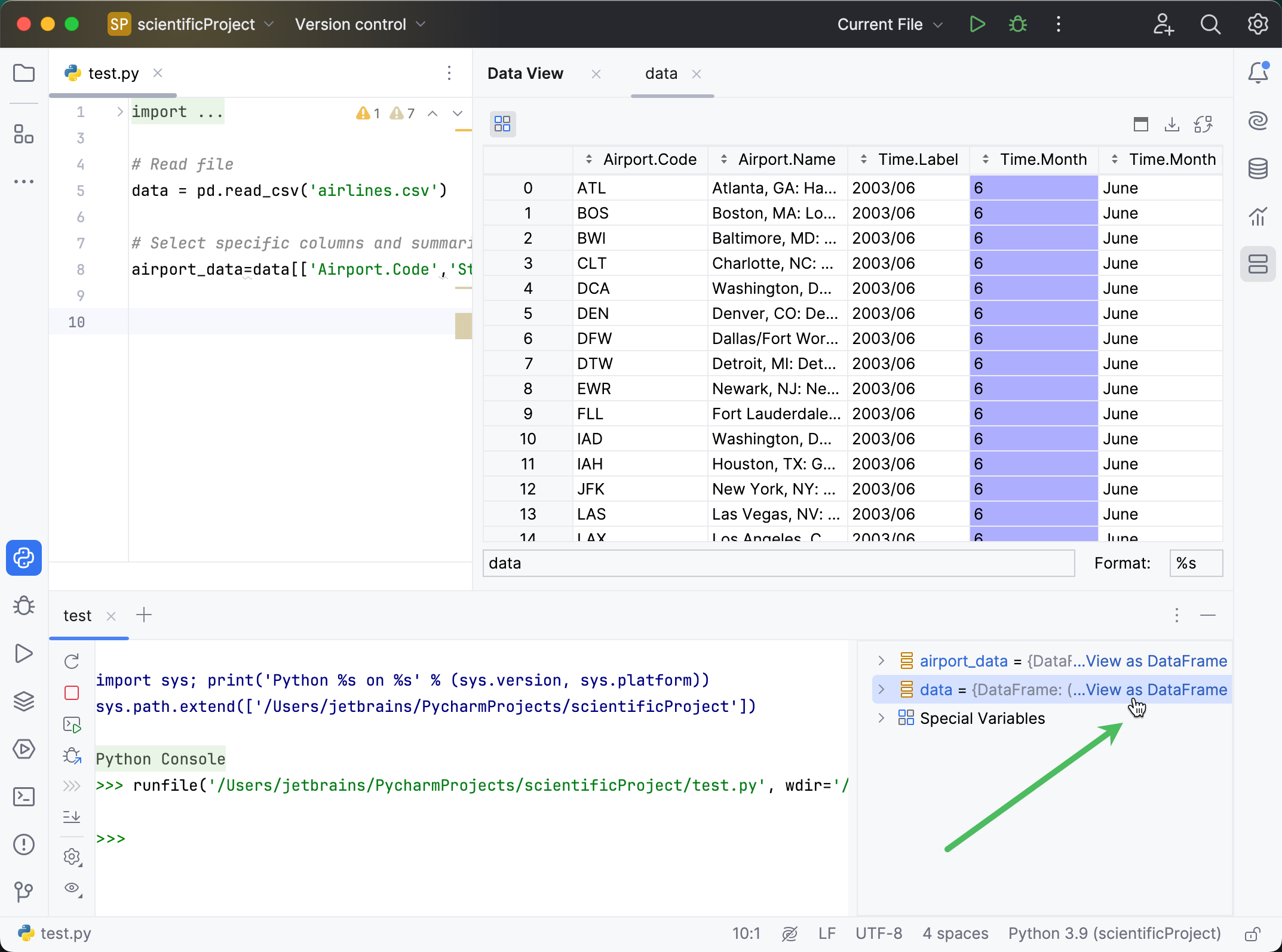Toggle table colorization grid button

point(502,124)
